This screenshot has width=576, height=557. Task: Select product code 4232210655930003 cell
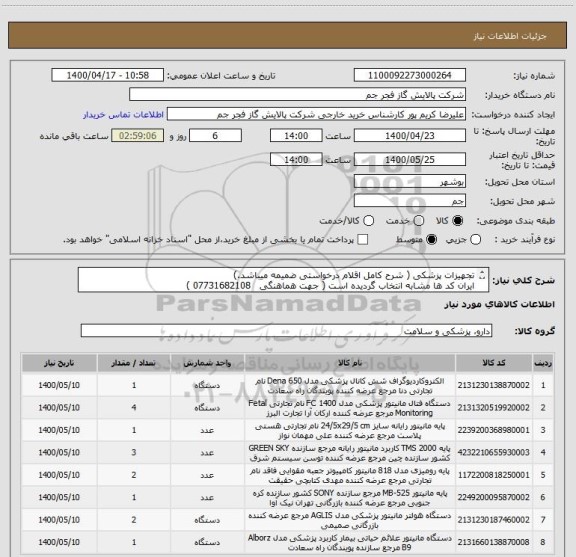coord(494,452)
